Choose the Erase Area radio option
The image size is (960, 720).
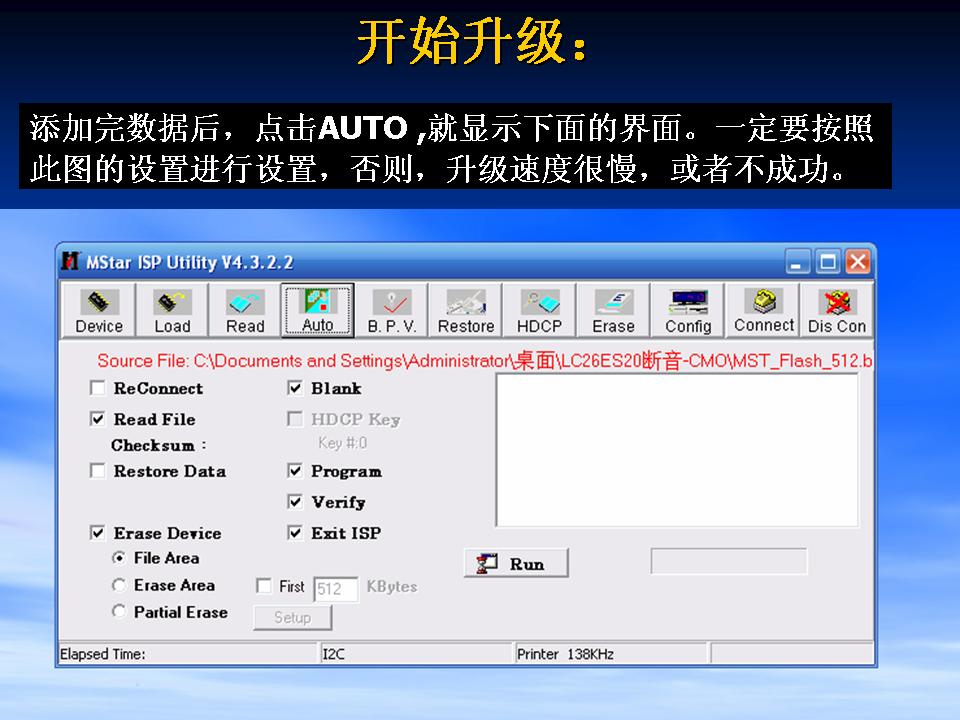[x=119, y=585]
